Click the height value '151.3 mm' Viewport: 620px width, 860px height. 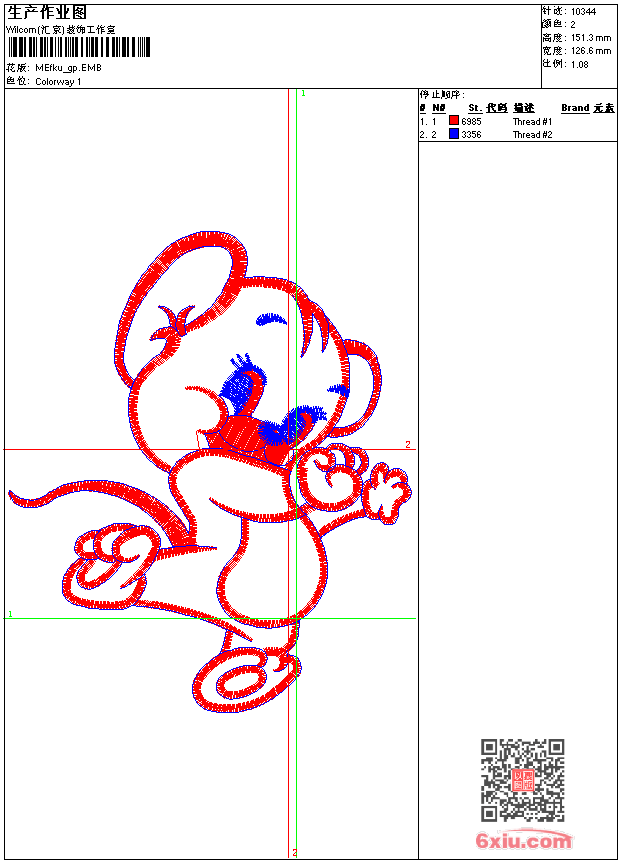click(x=591, y=38)
